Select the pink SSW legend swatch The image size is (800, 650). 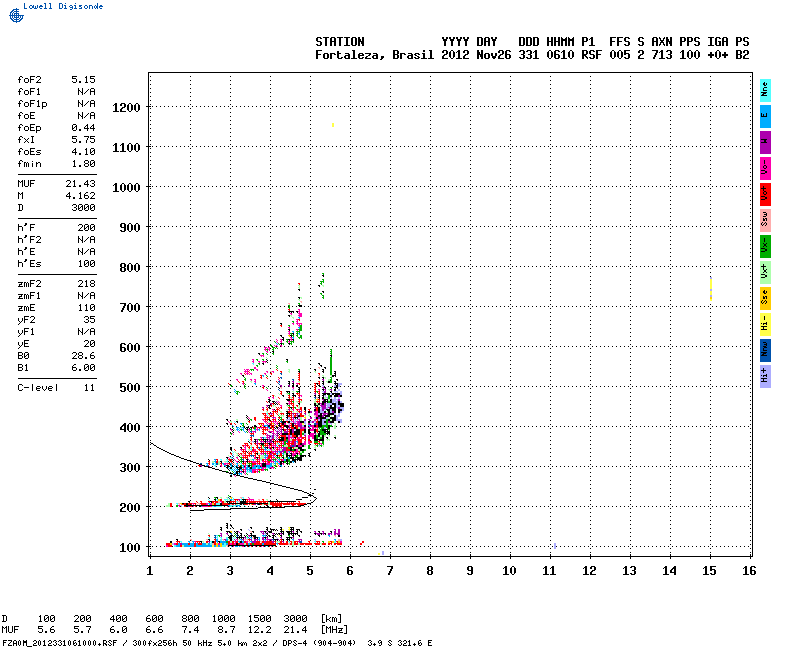pos(765,220)
